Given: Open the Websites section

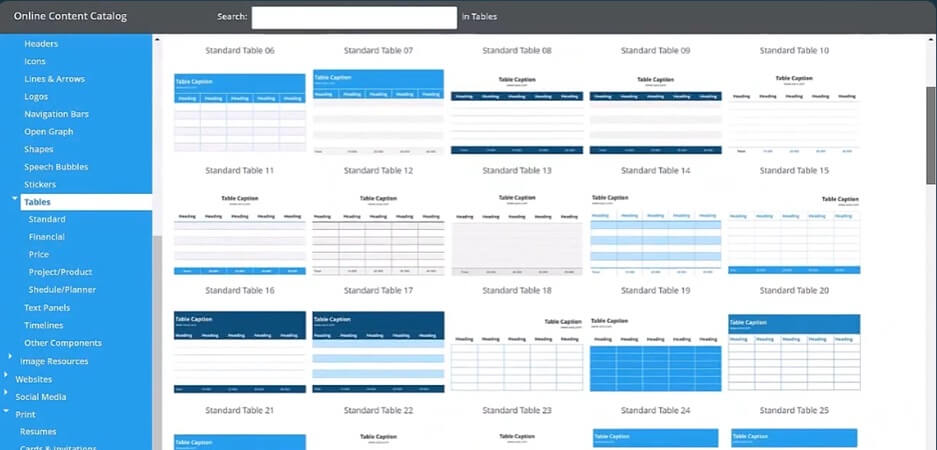Looking at the screenshot, I should tap(33, 379).
